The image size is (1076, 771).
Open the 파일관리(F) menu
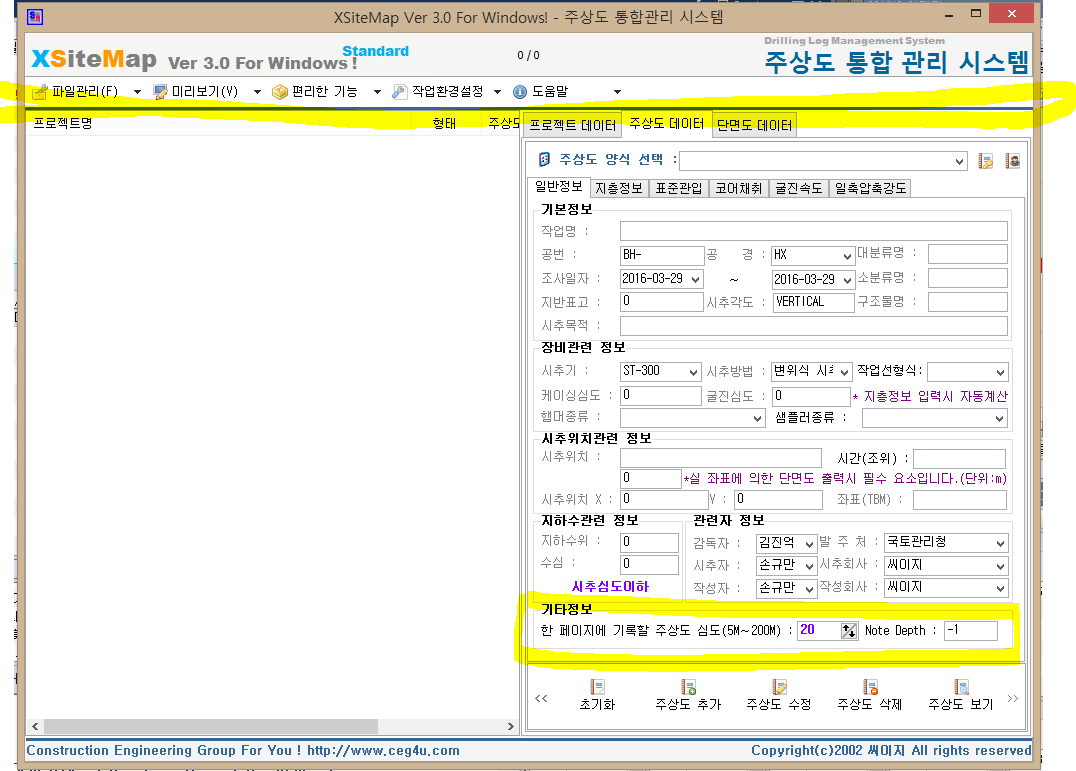(84, 92)
